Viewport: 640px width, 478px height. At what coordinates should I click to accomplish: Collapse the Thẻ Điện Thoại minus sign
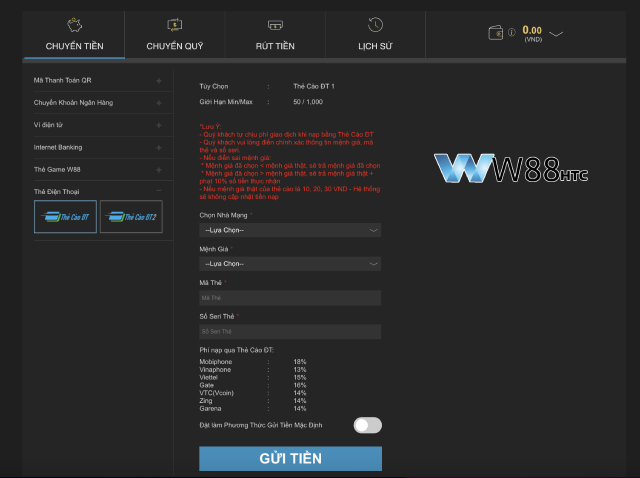[159, 191]
